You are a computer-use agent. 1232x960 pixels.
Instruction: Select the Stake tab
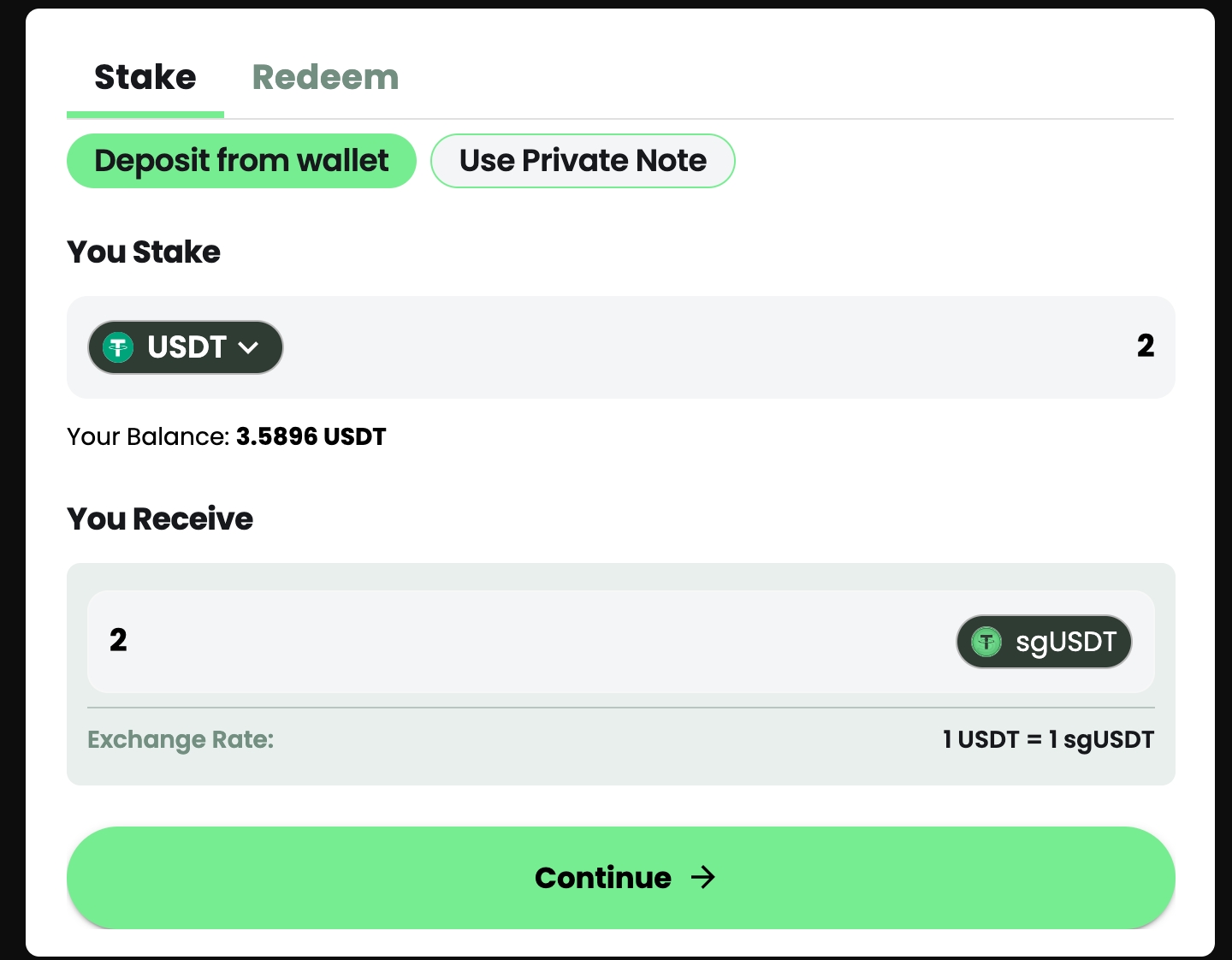[x=145, y=78]
